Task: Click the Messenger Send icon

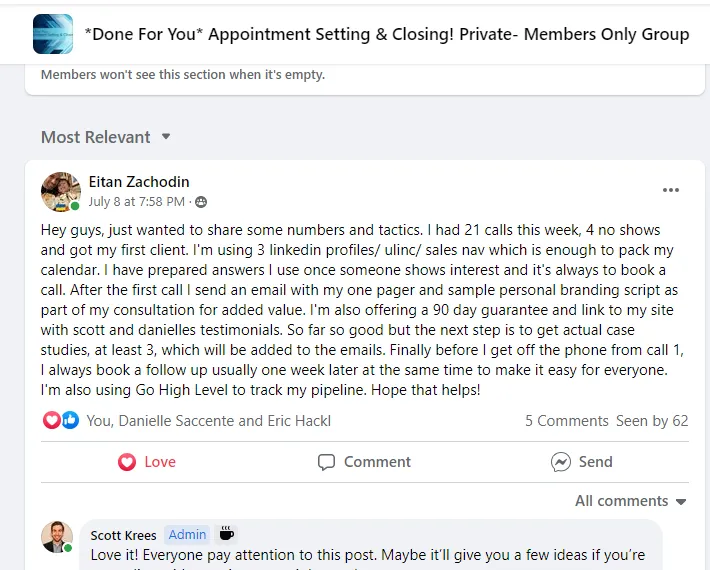Action: point(561,462)
